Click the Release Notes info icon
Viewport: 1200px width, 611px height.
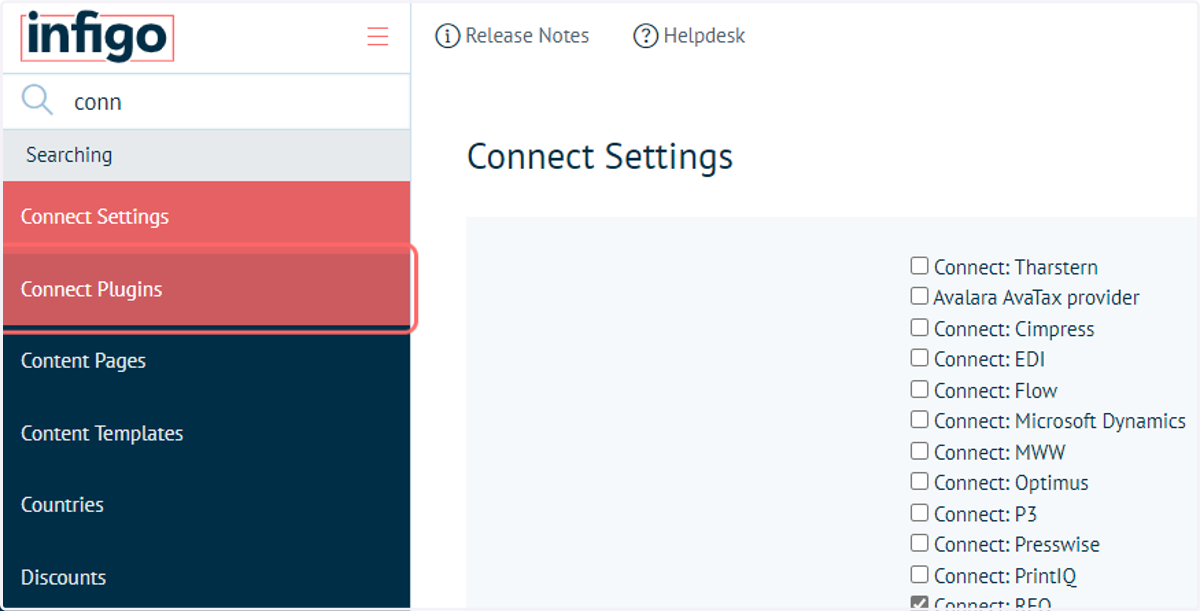pos(447,36)
